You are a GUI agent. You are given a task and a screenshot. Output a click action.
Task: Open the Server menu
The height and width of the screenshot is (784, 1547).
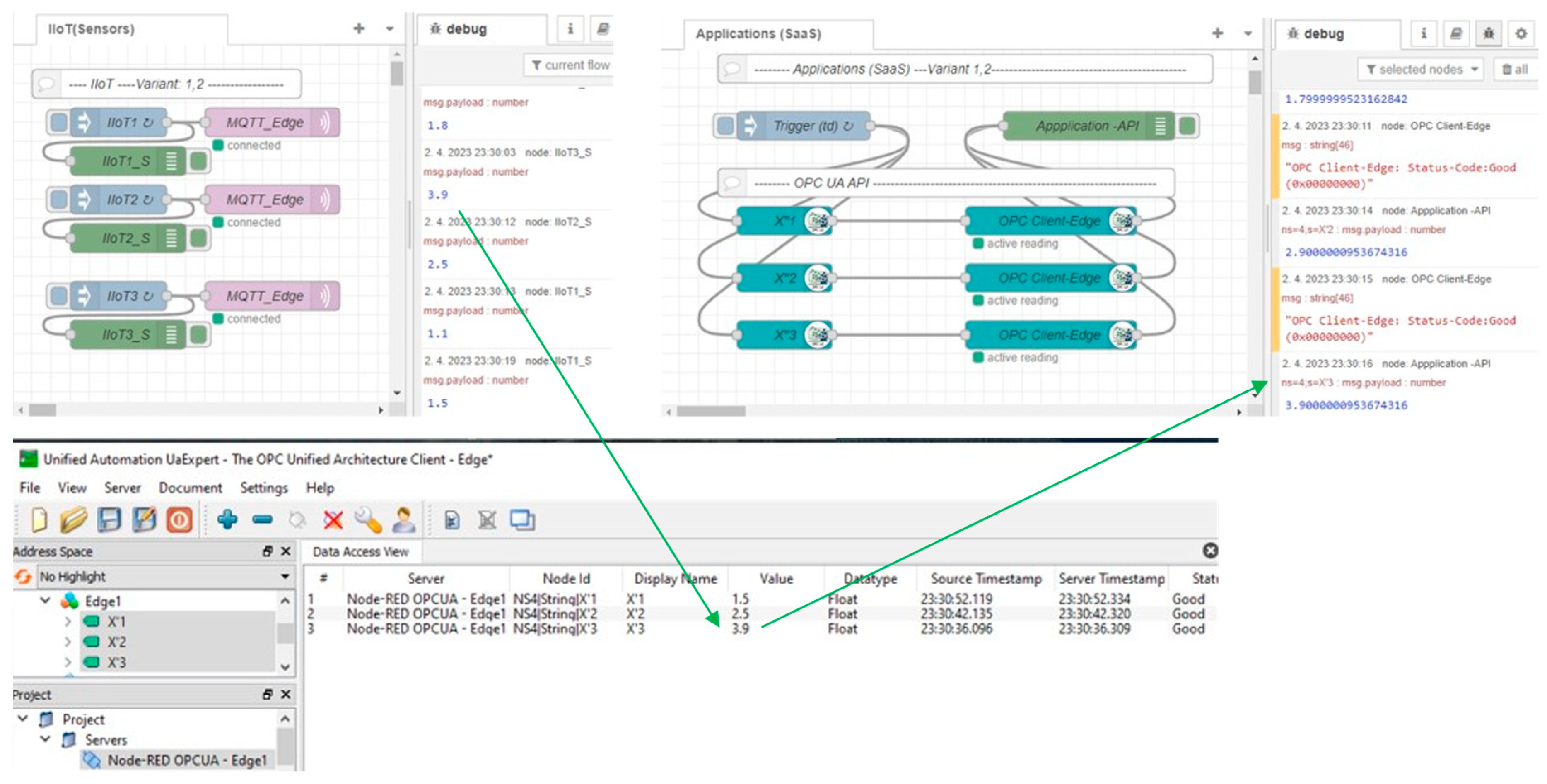122,488
